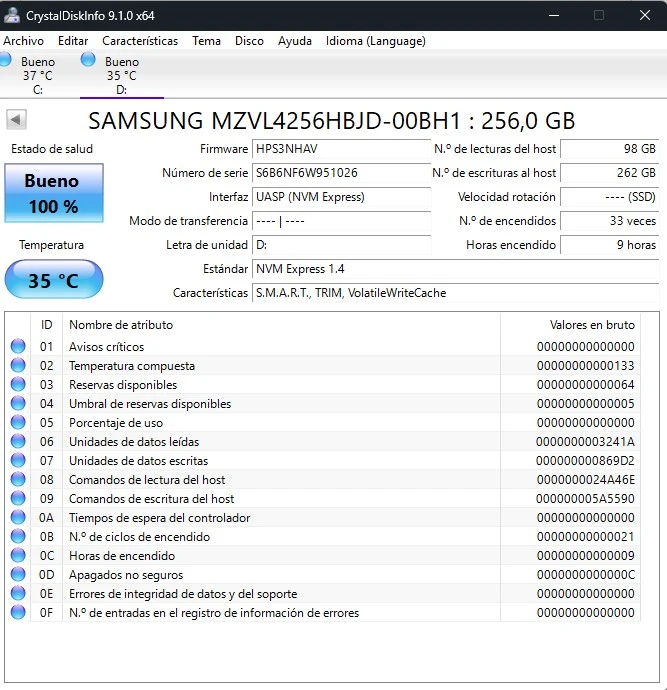Open the Características menu
Viewport: 667px width, 690px height.
tap(140, 41)
